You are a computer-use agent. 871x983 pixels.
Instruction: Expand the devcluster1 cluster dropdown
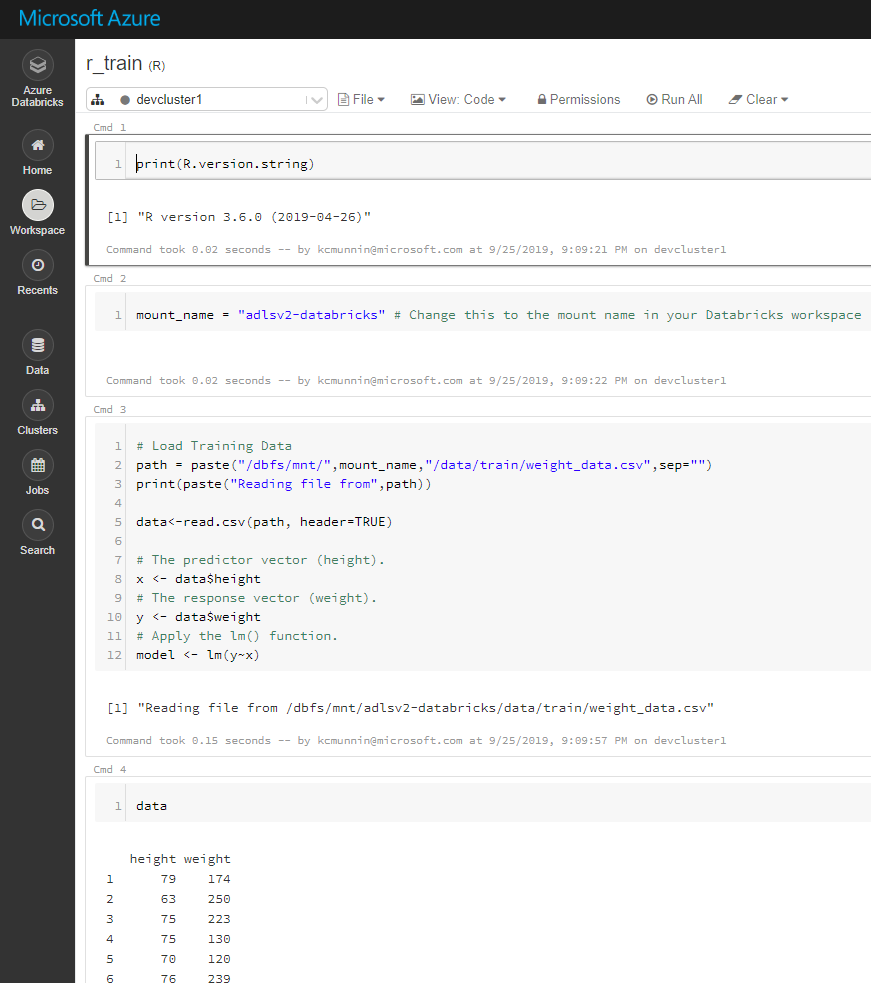[316, 100]
